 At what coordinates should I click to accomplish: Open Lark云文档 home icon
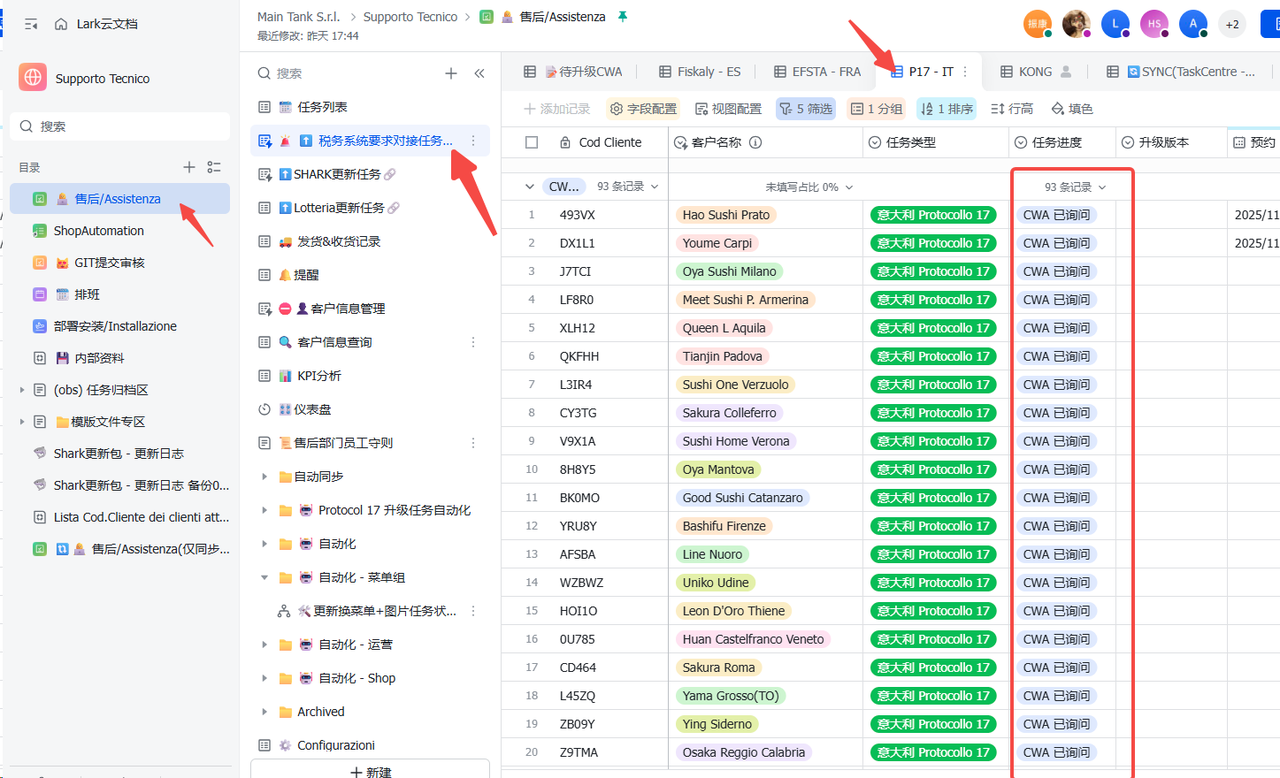pyautogui.click(x=62, y=24)
